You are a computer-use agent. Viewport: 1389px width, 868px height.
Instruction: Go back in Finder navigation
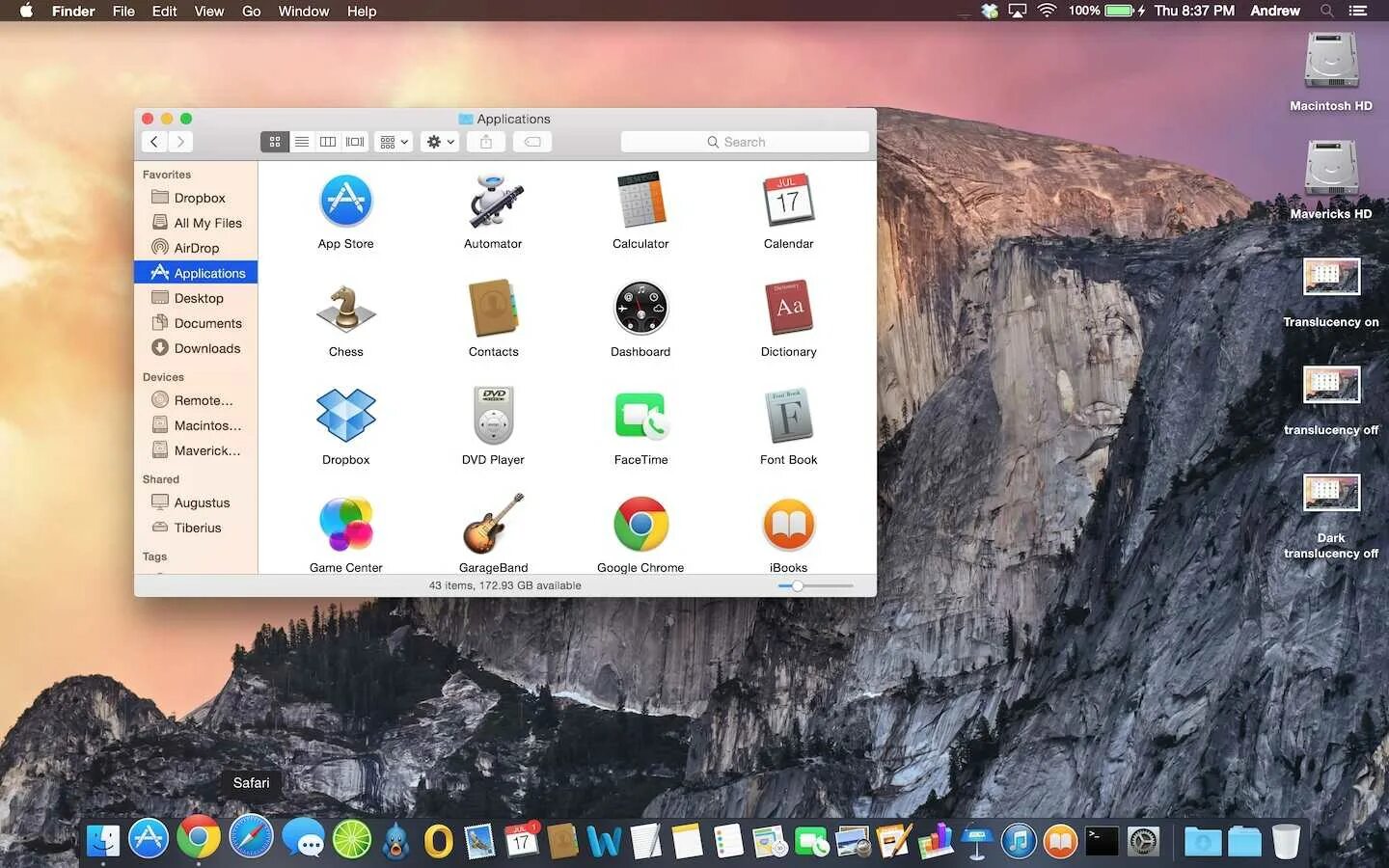tap(154, 142)
